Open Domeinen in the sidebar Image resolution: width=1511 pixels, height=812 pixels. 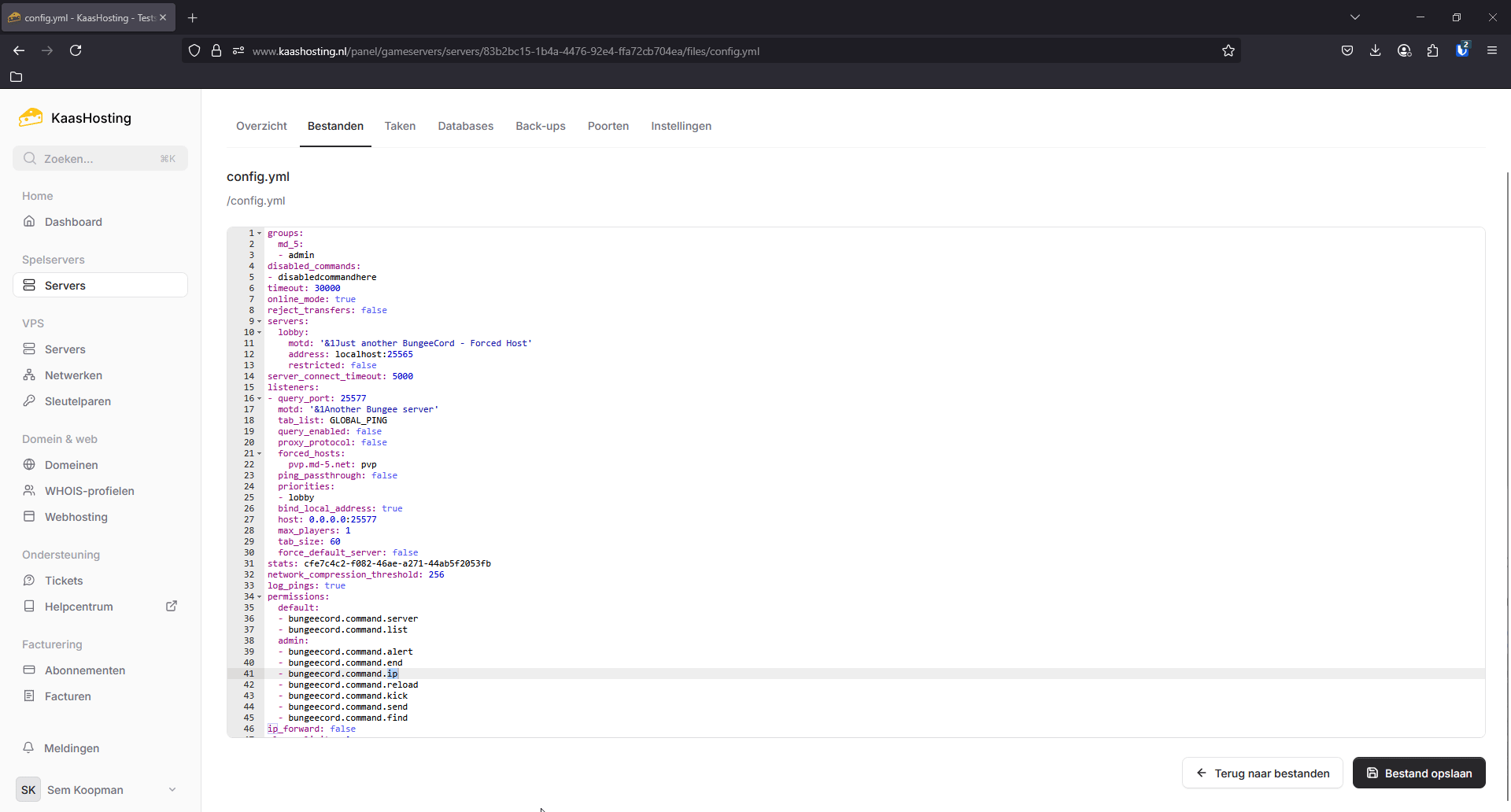point(71,465)
